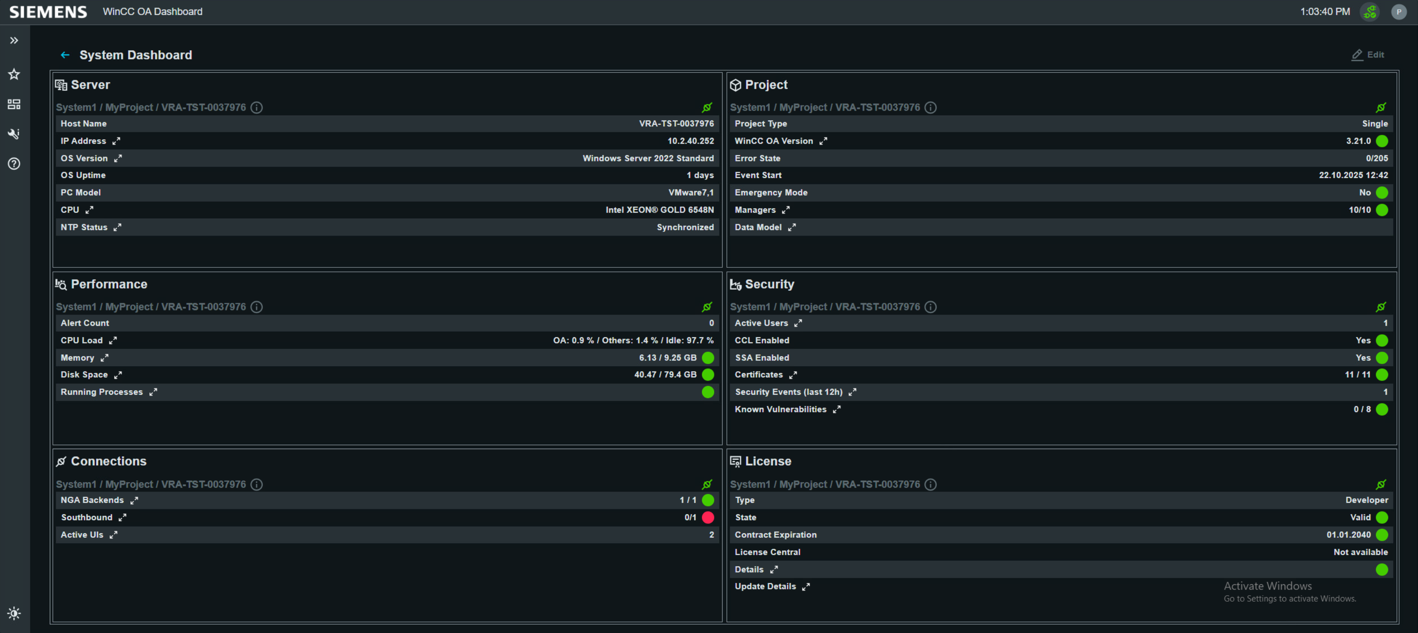Click the red Southbound status indicator
This screenshot has height=633, width=1418.
point(708,518)
